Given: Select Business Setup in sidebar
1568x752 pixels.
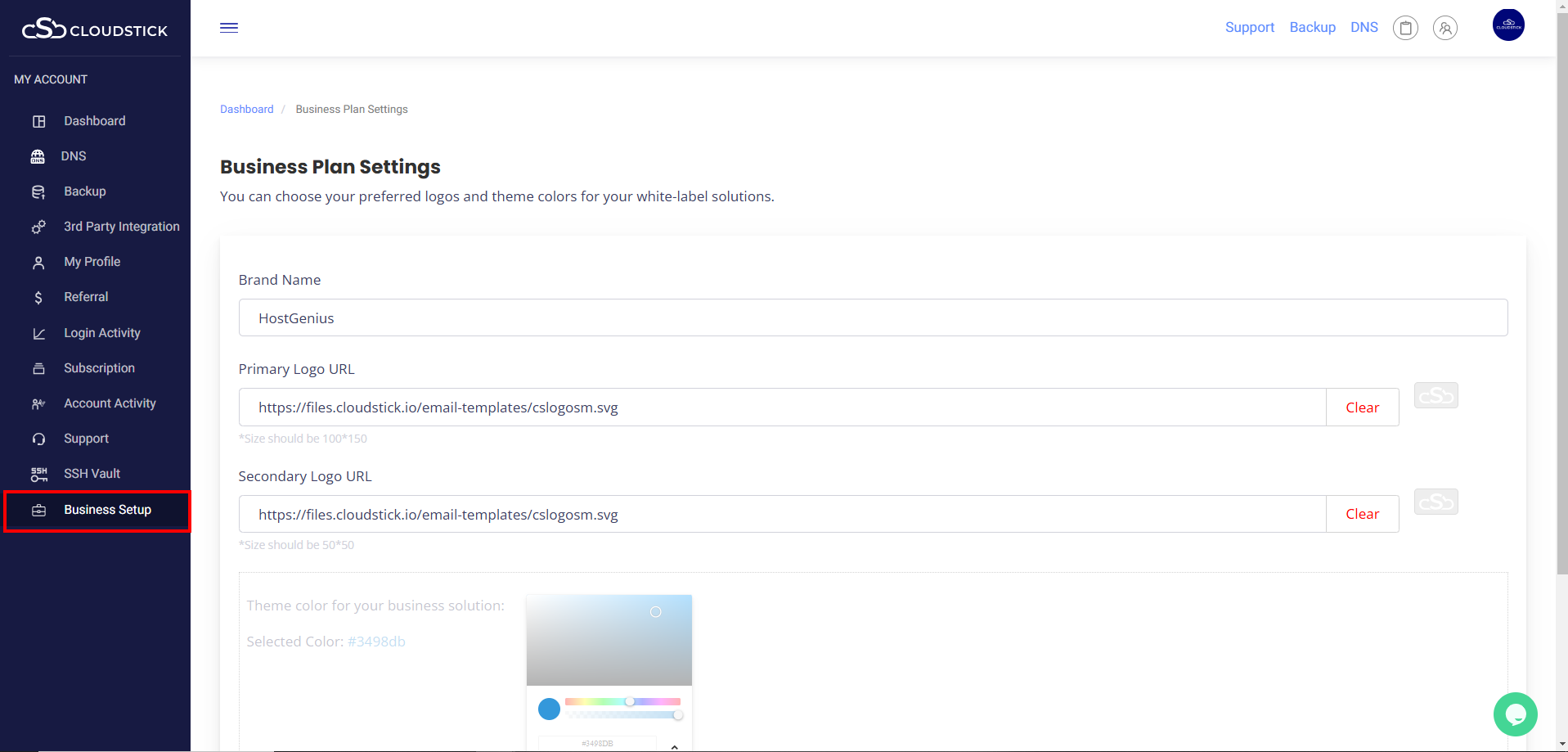Looking at the screenshot, I should click(x=107, y=510).
